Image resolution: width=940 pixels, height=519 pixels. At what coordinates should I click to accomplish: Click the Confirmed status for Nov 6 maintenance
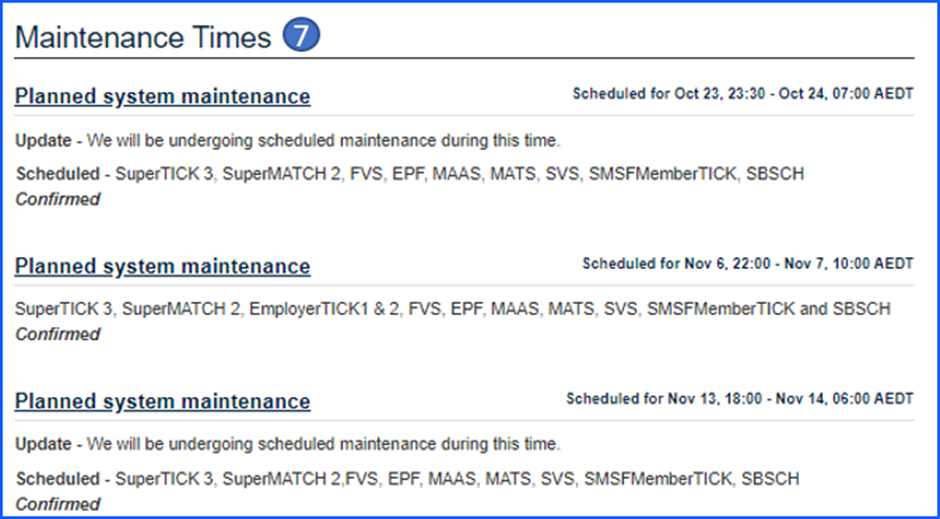point(58,334)
